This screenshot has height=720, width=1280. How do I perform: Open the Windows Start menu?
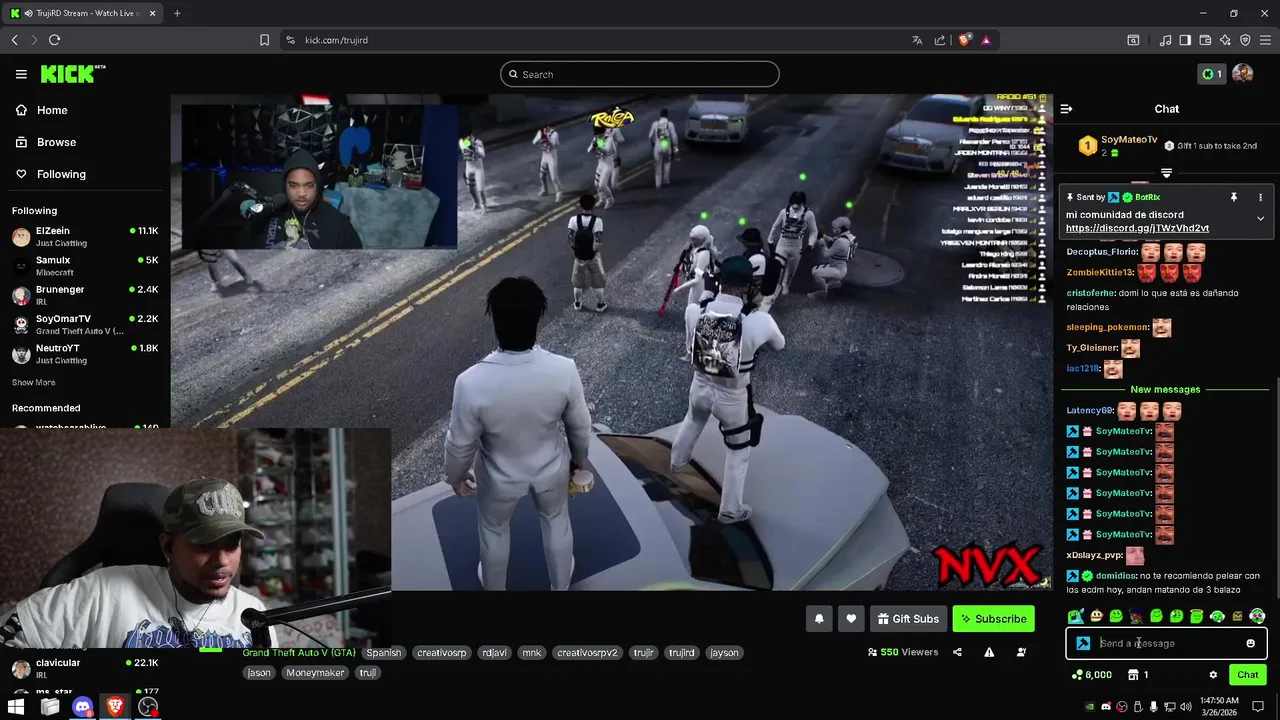tap(16, 707)
